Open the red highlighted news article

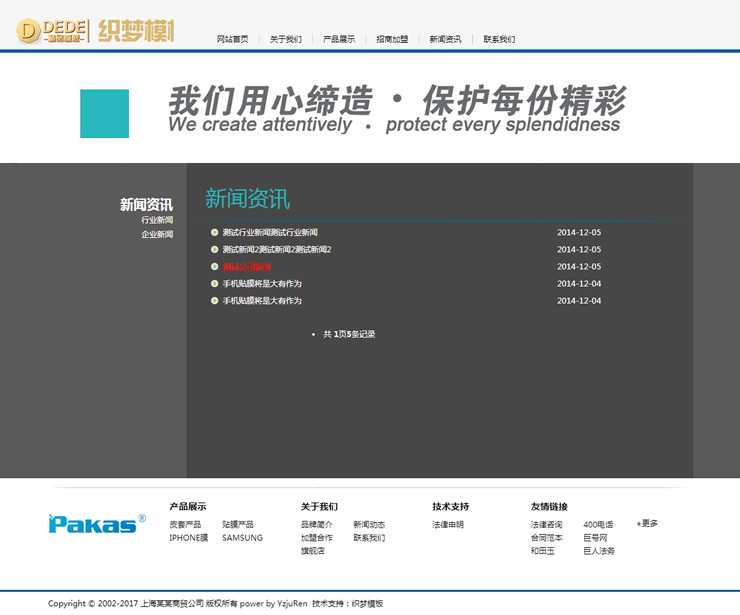click(246, 267)
